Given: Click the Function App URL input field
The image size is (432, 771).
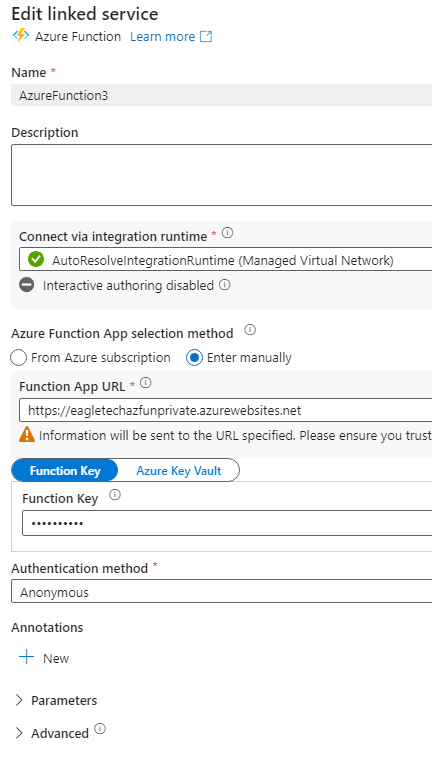Looking at the screenshot, I should coord(226,410).
